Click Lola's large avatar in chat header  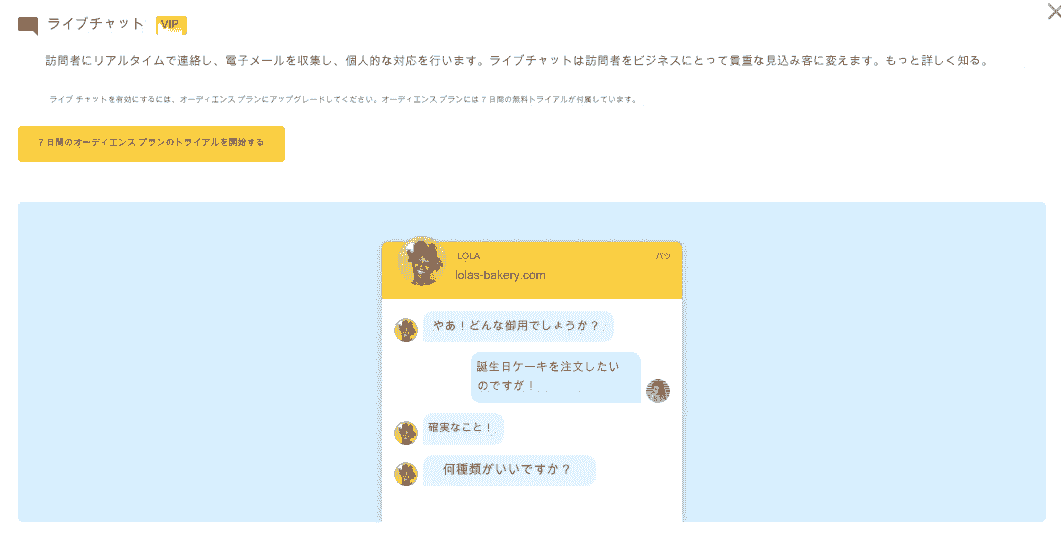pyautogui.click(x=422, y=262)
